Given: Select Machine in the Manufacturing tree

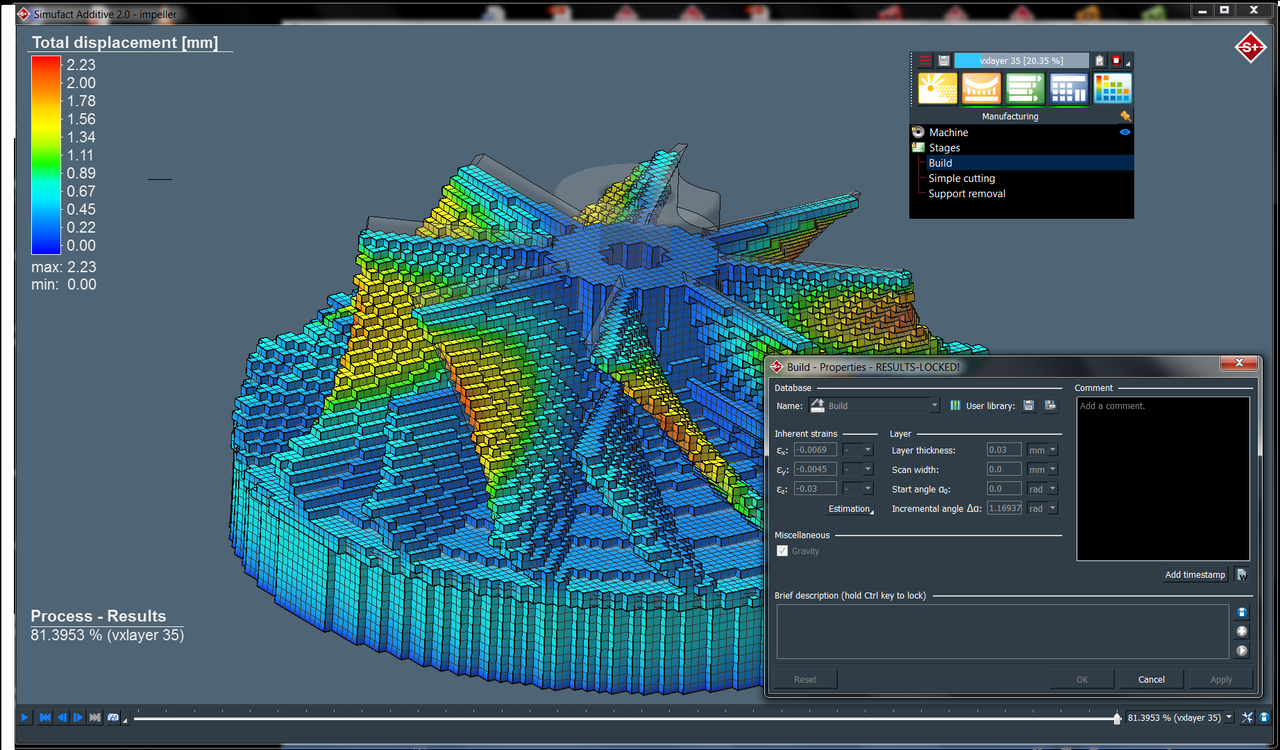Looking at the screenshot, I should [948, 132].
